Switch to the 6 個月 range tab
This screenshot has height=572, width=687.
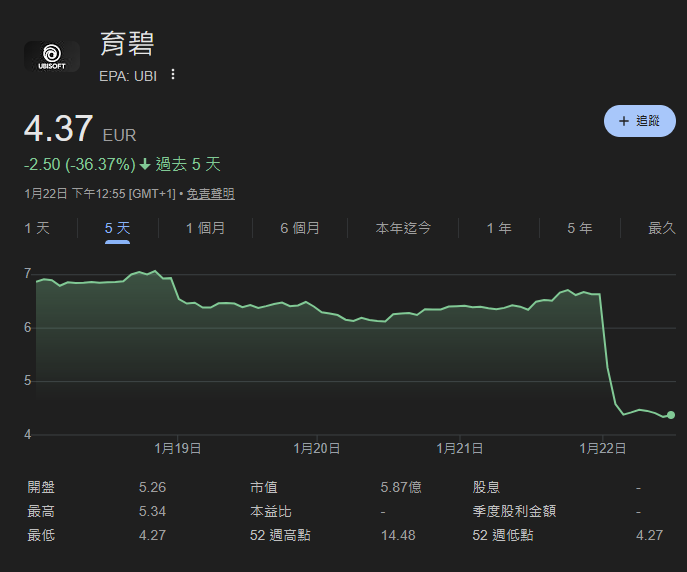click(x=300, y=228)
